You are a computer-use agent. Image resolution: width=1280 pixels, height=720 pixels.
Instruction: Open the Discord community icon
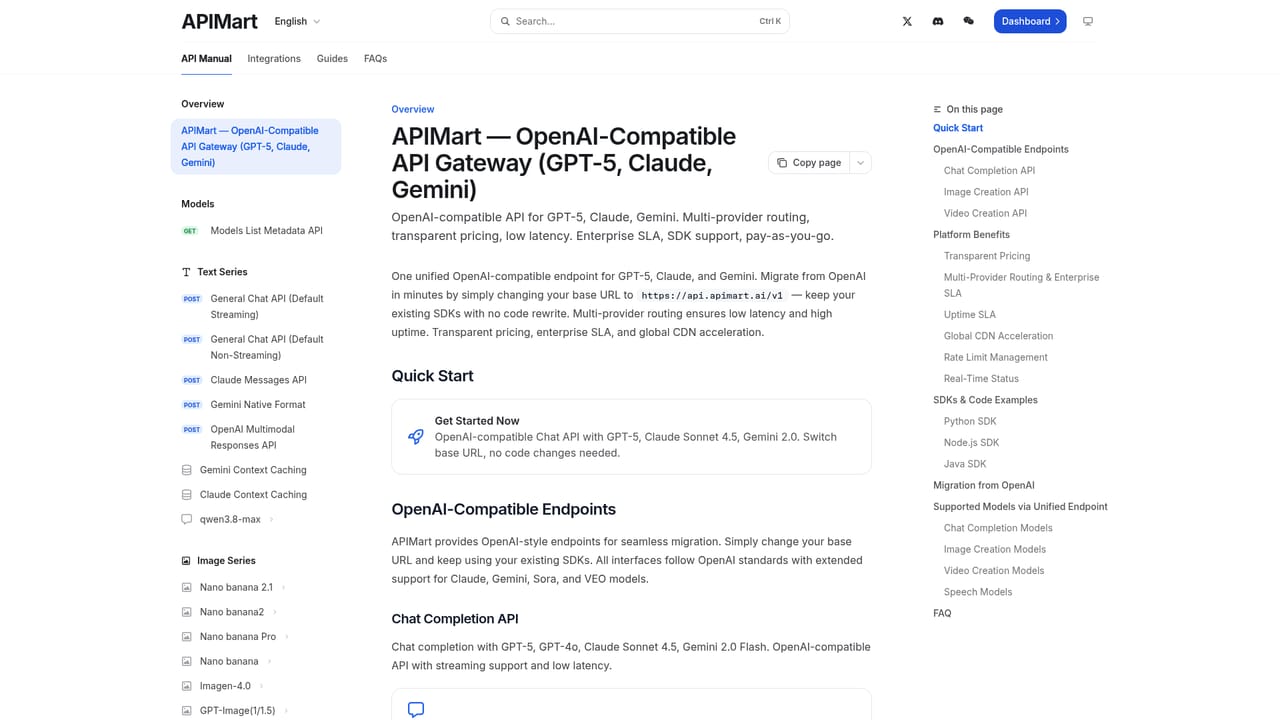[x=938, y=21]
